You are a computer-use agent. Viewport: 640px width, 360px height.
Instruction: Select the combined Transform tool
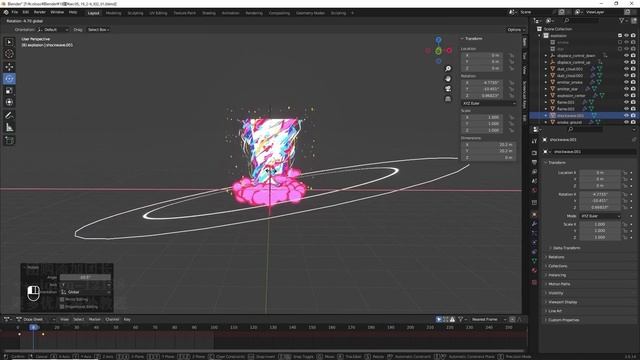pyautogui.click(x=9, y=102)
